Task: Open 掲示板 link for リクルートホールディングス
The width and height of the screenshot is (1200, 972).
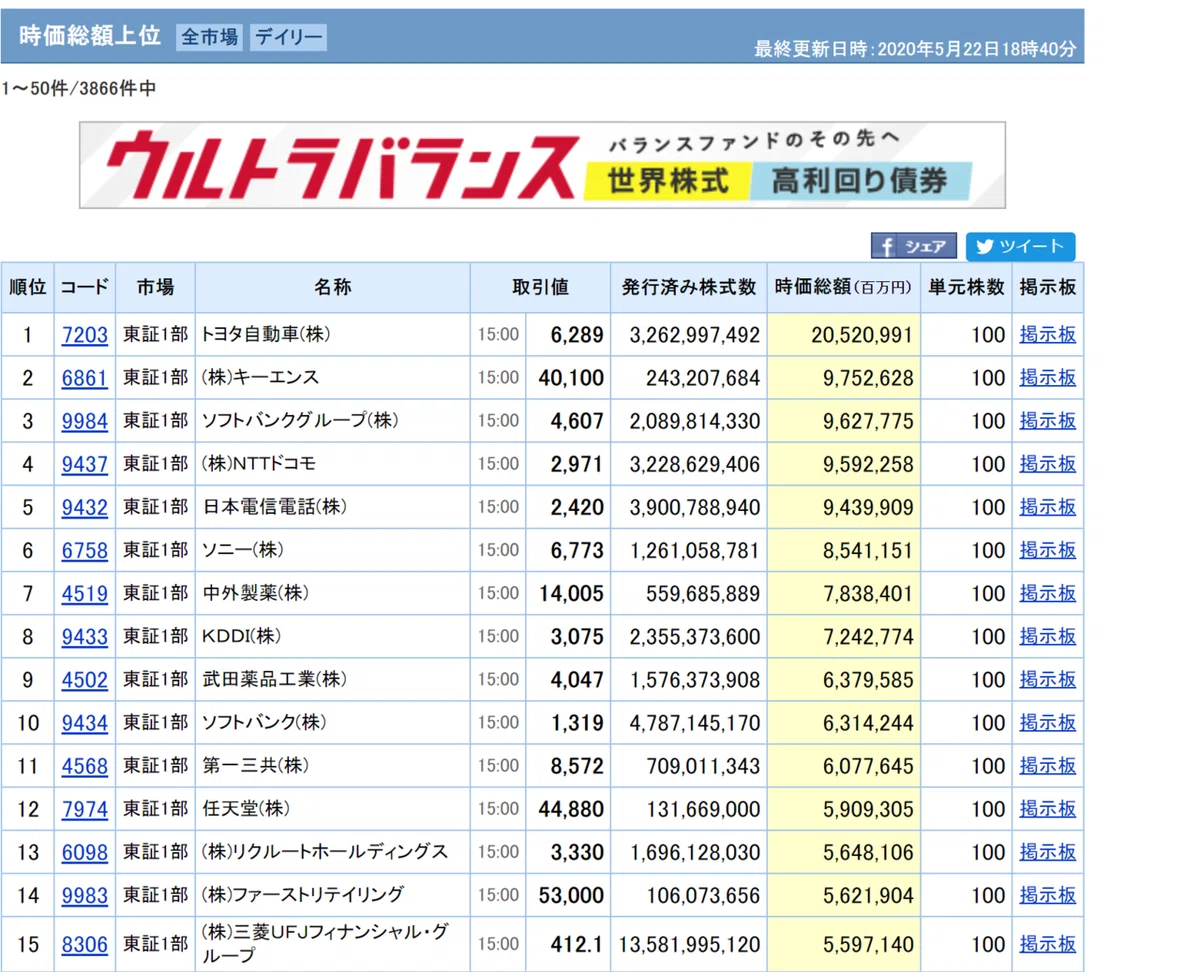Action: tap(1048, 852)
